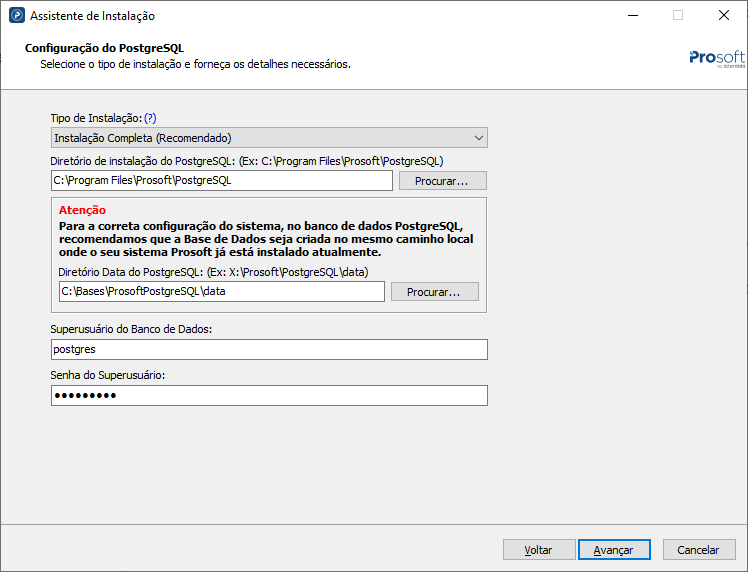Browse for the PostgreSQL installation directory
This screenshot has height=572, width=748.
pyautogui.click(x=442, y=181)
